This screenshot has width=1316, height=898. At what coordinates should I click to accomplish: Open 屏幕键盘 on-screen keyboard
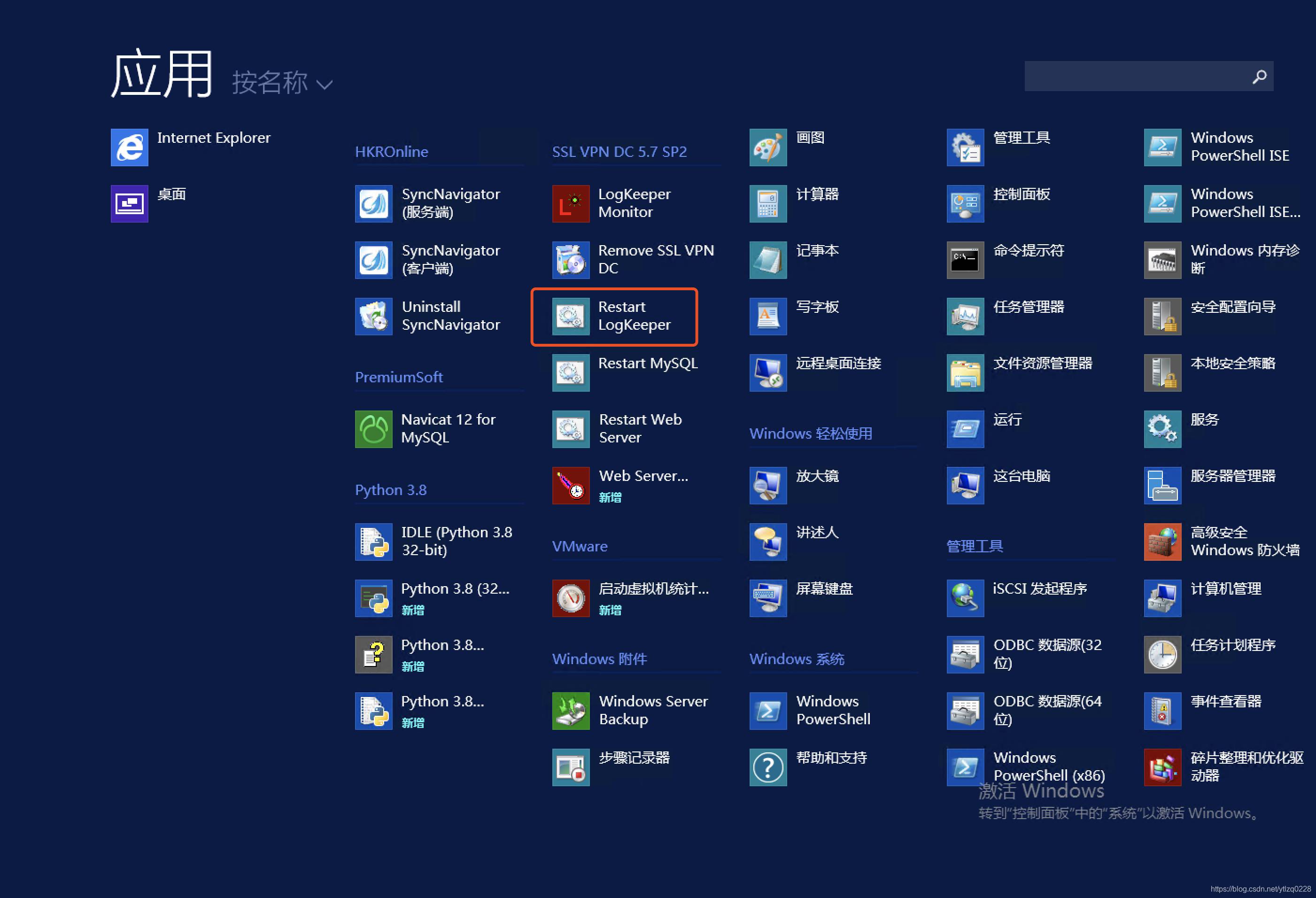tap(768, 598)
